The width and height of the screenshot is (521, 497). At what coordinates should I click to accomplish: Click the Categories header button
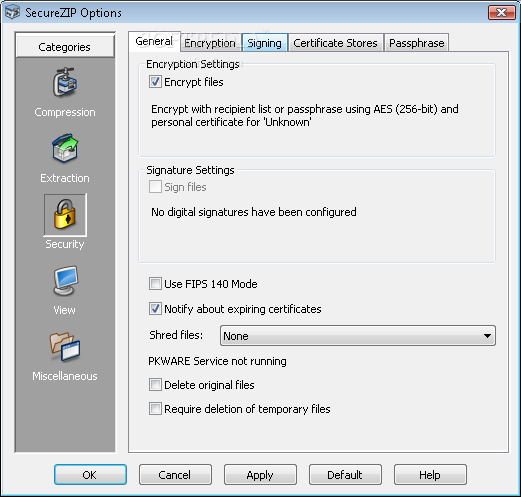[x=65, y=47]
